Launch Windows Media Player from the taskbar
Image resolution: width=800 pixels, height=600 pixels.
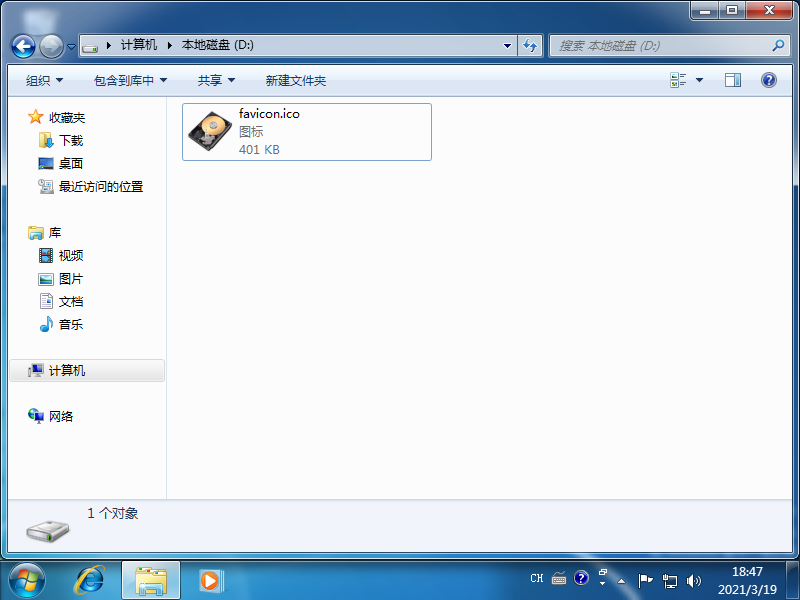tap(209, 580)
